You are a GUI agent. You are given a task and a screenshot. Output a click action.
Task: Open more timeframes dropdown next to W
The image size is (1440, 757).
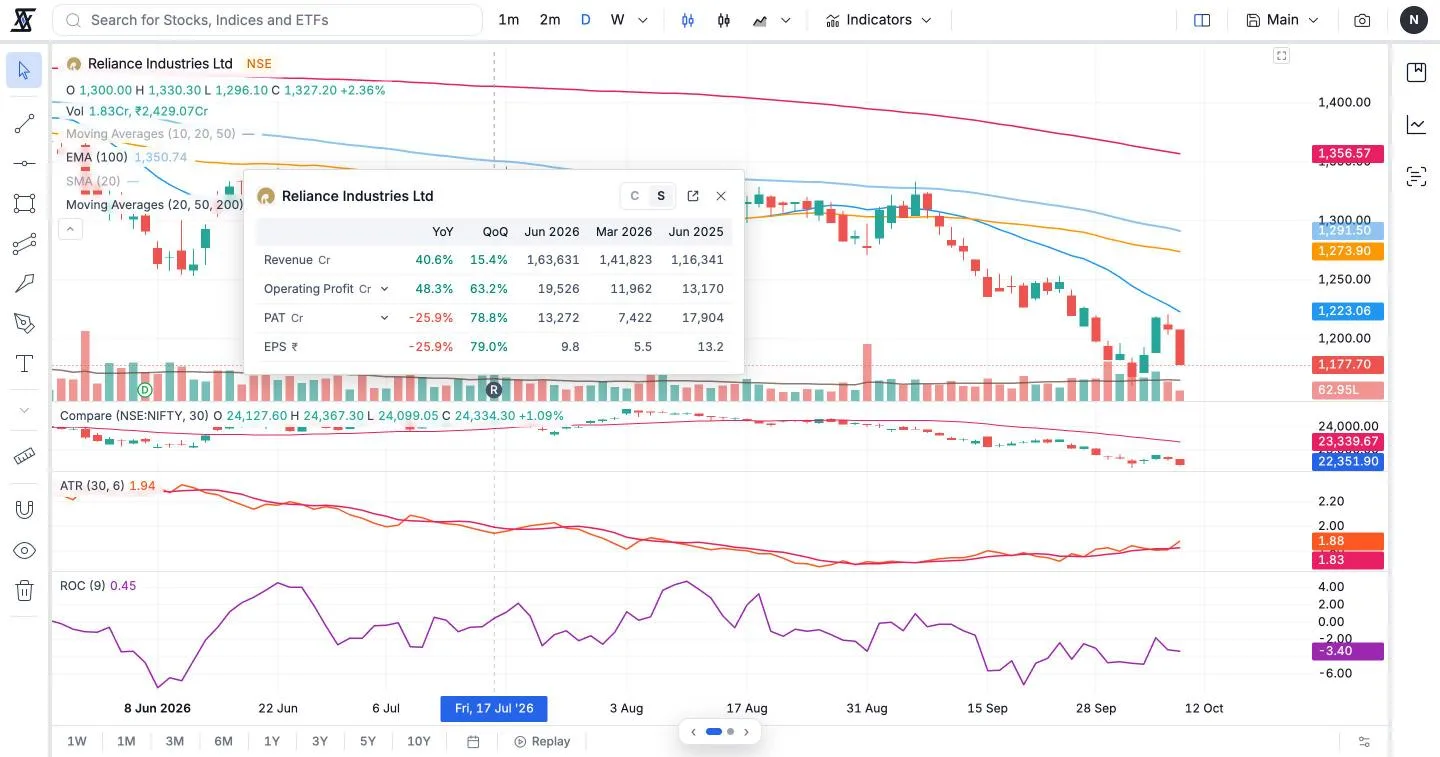[x=642, y=20]
